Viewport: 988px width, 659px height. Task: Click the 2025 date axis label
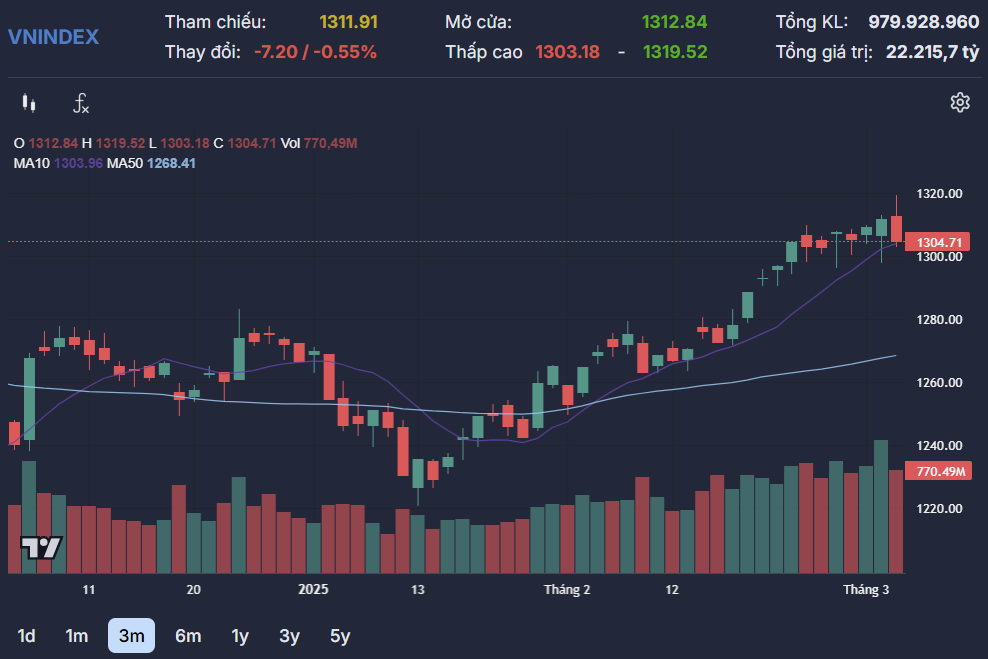click(x=313, y=589)
